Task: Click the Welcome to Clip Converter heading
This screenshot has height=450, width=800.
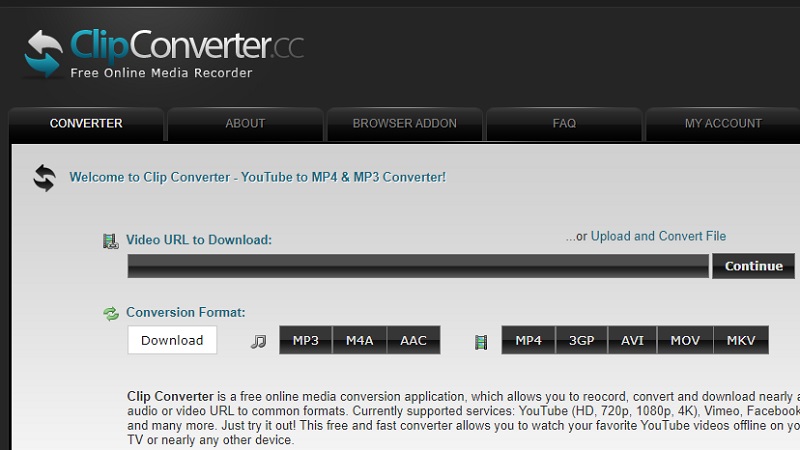Action: 258,177
